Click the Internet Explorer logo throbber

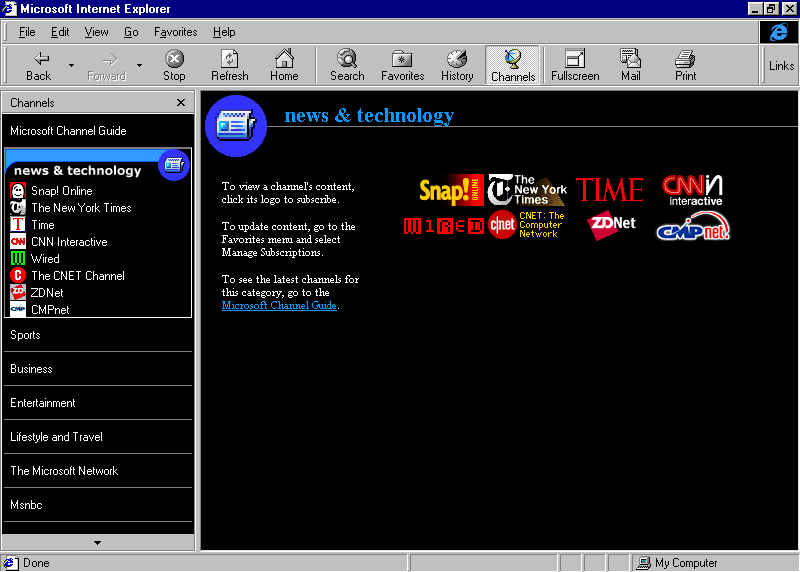(x=779, y=32)
